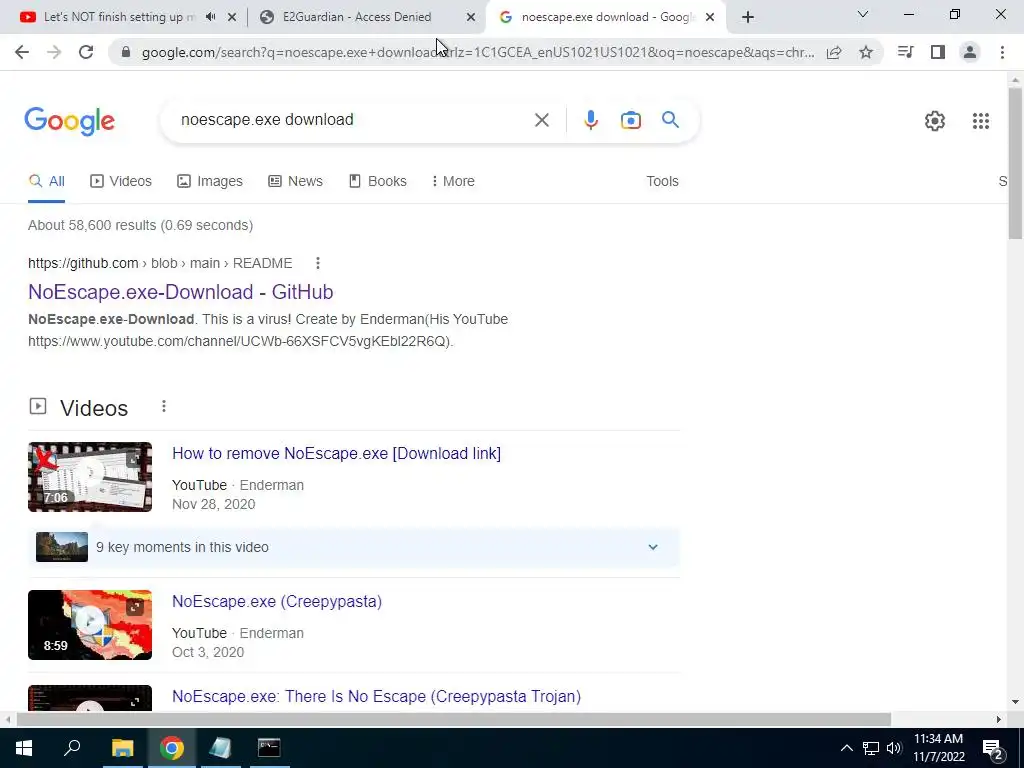Show hidden system tray icons
The image size is (1024, 768).
coord(846,748)
